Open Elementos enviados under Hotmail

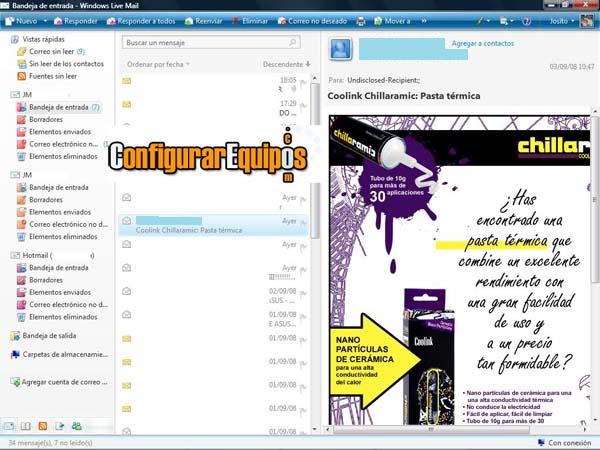[x=54, y=292]
